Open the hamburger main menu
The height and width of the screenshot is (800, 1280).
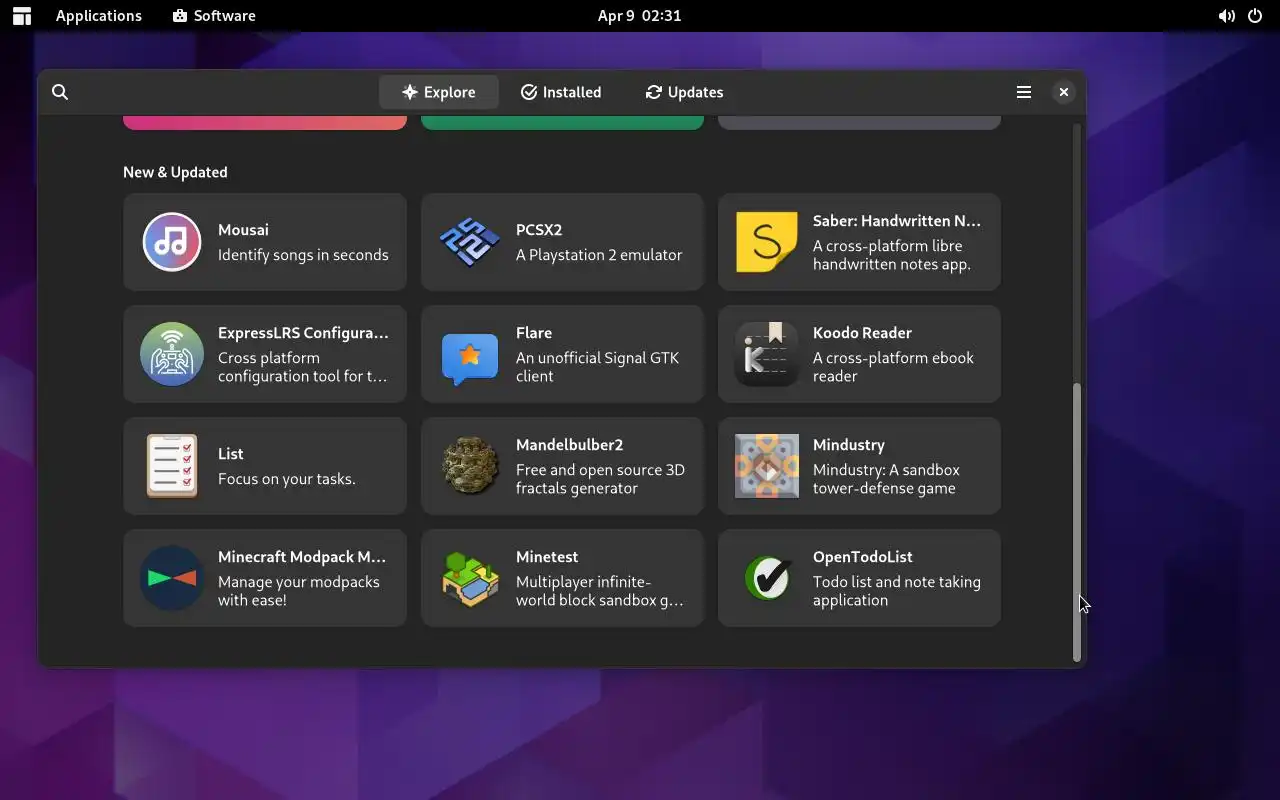pyautogui.click(x=1024, y=92)
